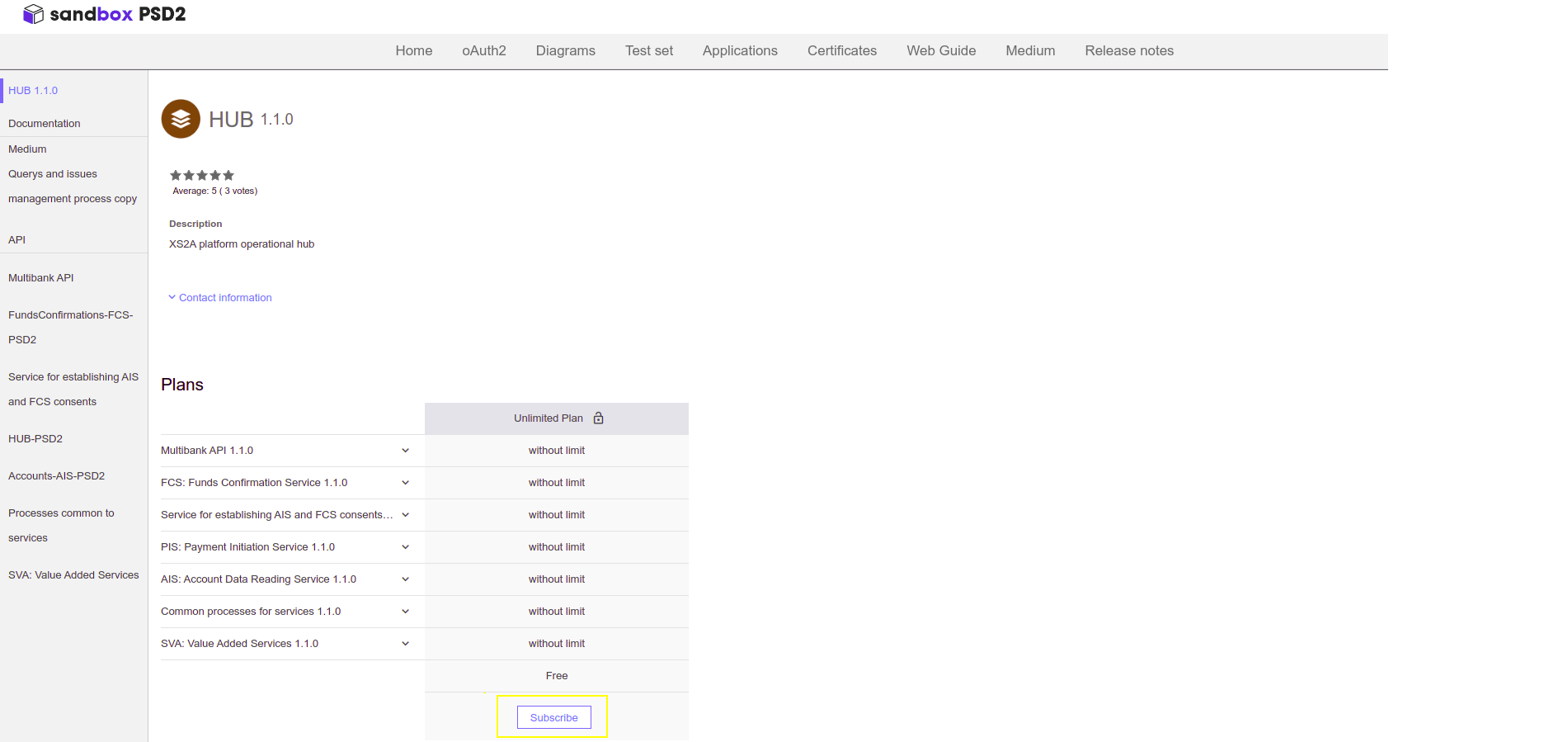Open the oAuth2 menu item
The width and height of the screenshot is (1568, 742).
click(484, 51)
